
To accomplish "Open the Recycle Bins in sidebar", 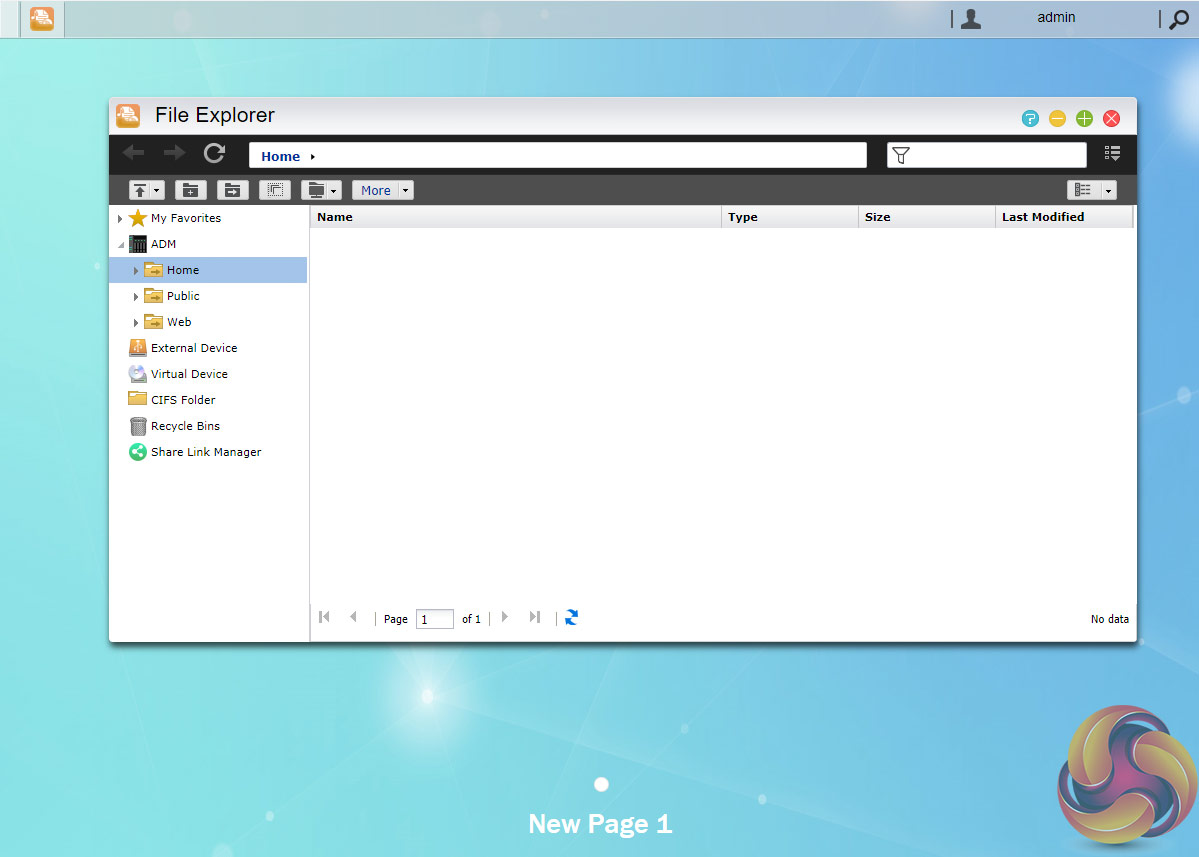I will click(x=185, y=426).
